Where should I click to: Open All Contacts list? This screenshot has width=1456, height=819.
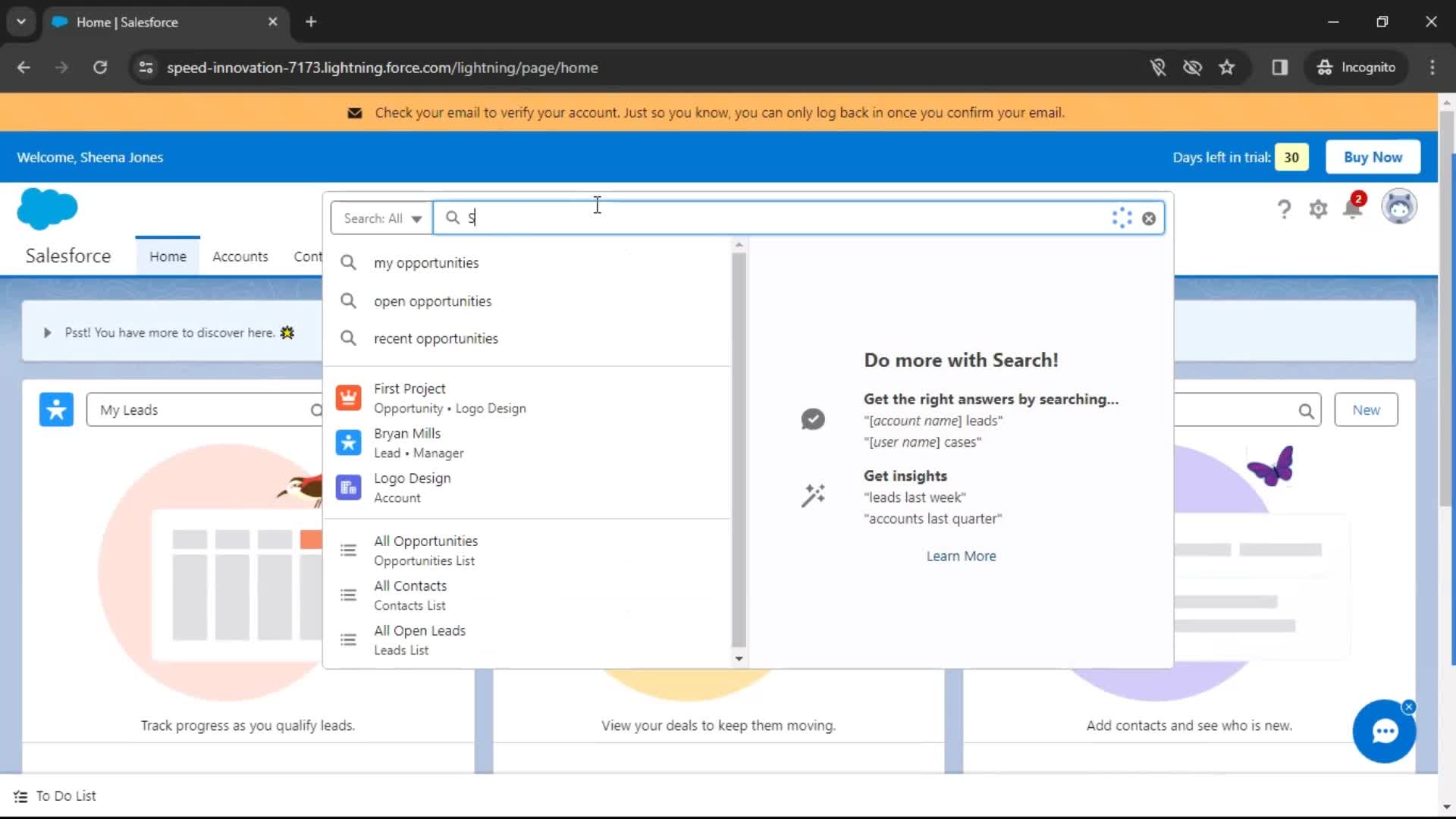point(527,595)
